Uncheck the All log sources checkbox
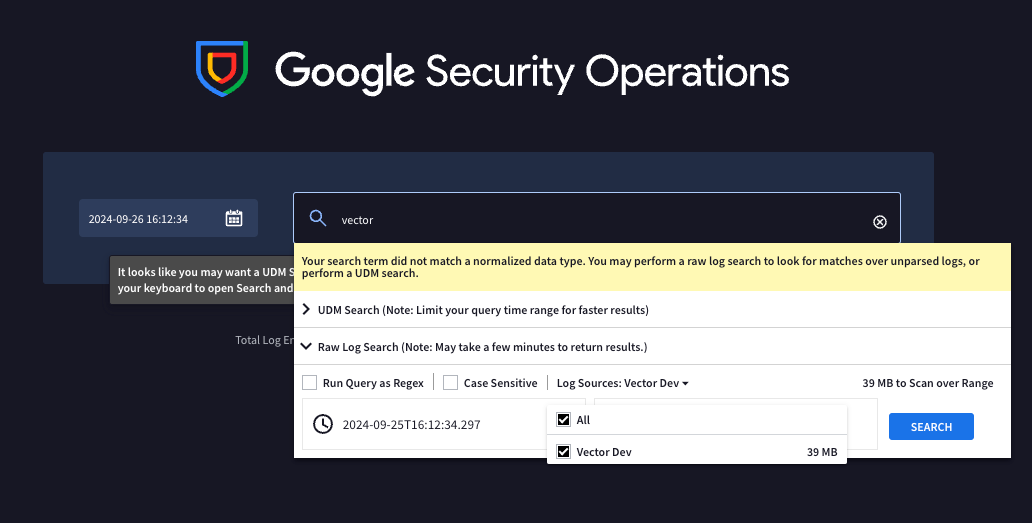This screenshot has width=1032, height=523. (564, 420)
